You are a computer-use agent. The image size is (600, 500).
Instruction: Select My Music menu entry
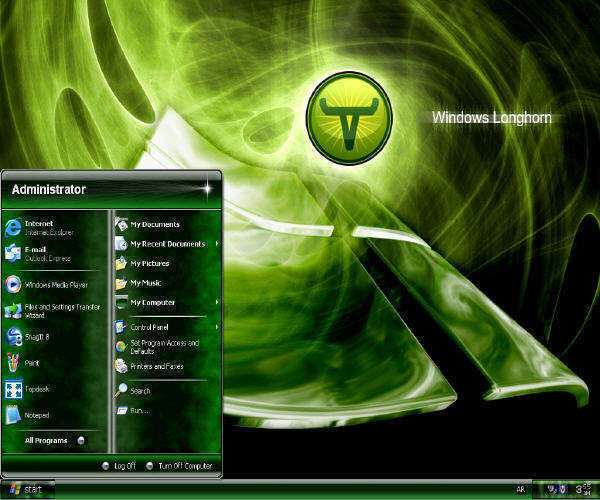pos(166,283)
